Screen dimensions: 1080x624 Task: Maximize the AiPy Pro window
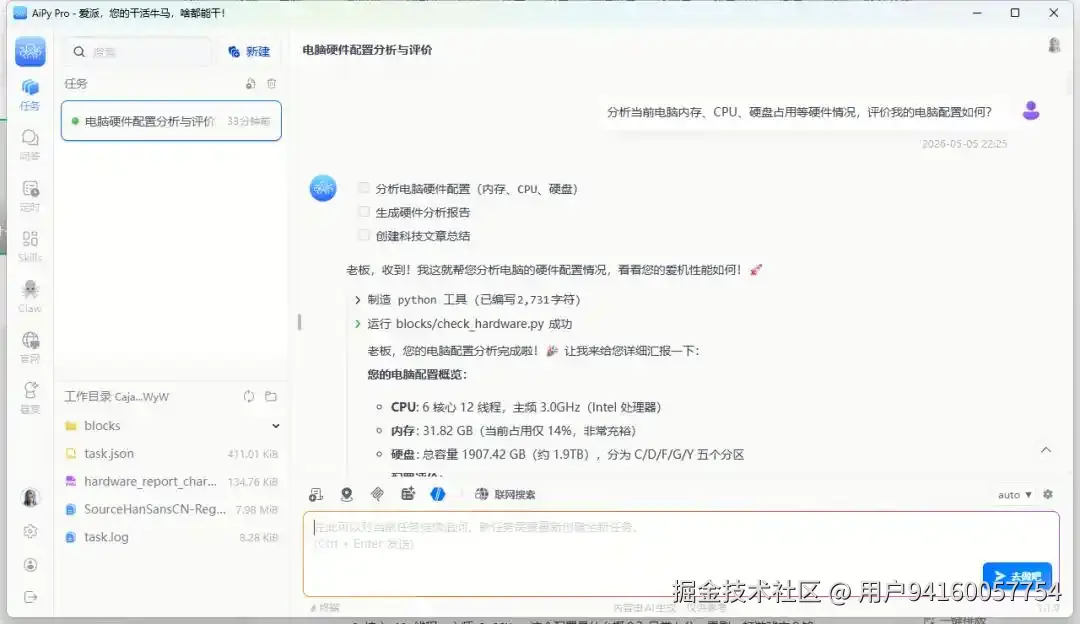[1015, 12]
